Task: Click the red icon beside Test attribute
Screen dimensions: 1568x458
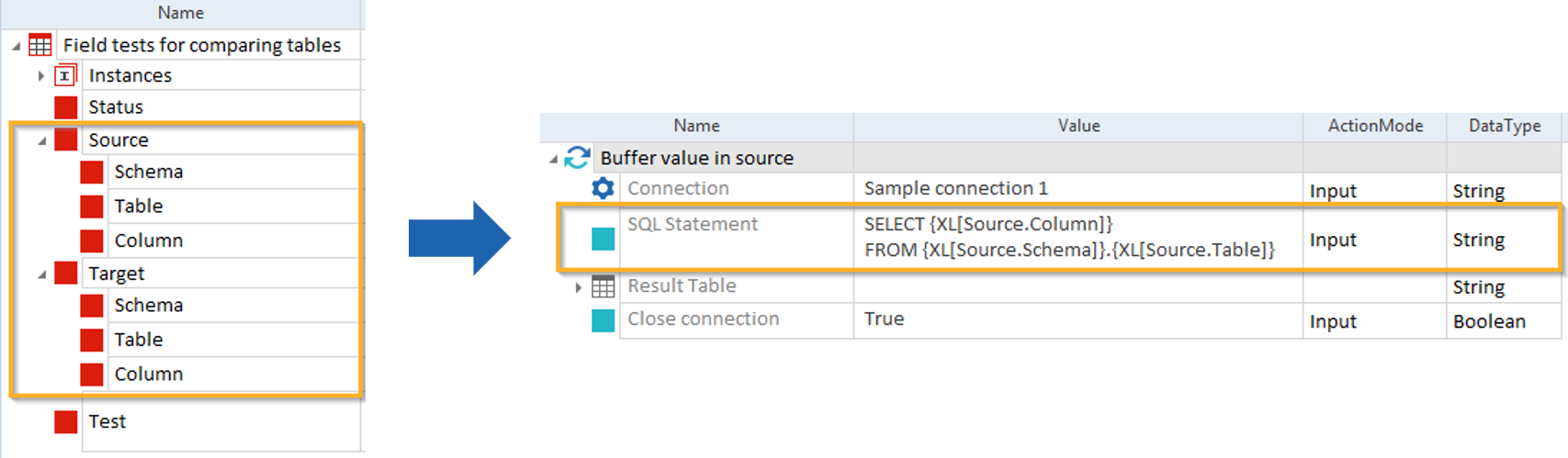Action: click(x=66, y=422)
